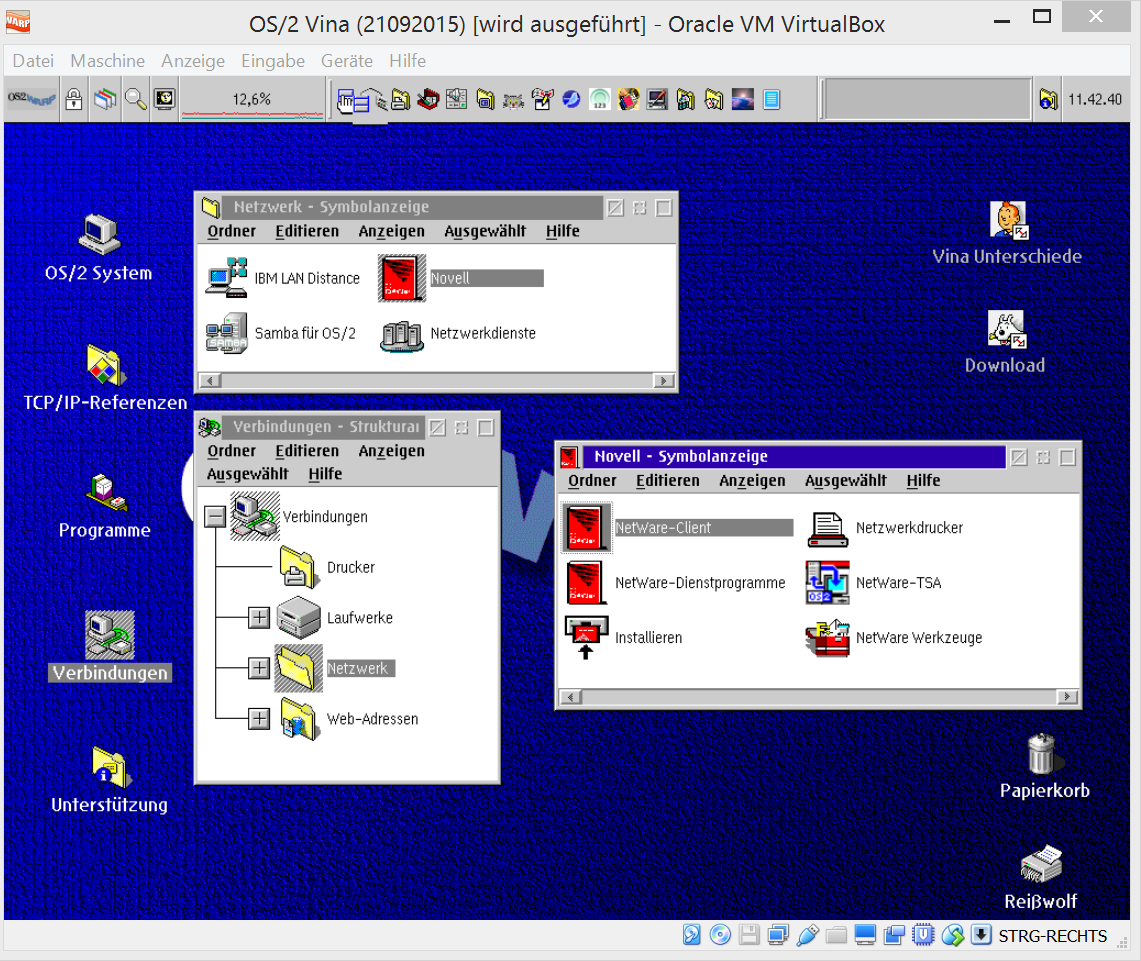Click VirtualBox USB status icon
This screenshot has height=961, width=1141.
pos(808,935)
